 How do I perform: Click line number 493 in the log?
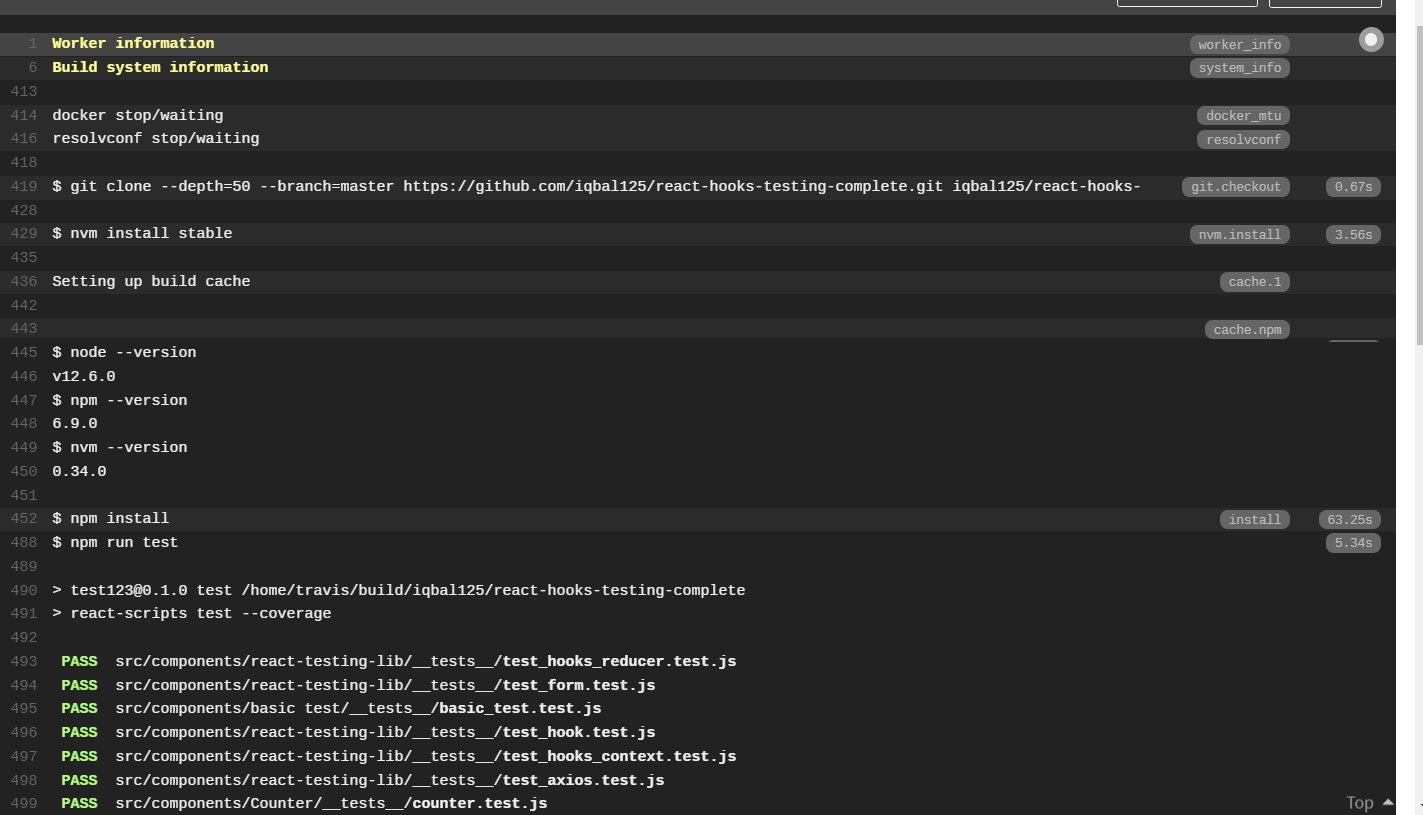tap(24, 661)
